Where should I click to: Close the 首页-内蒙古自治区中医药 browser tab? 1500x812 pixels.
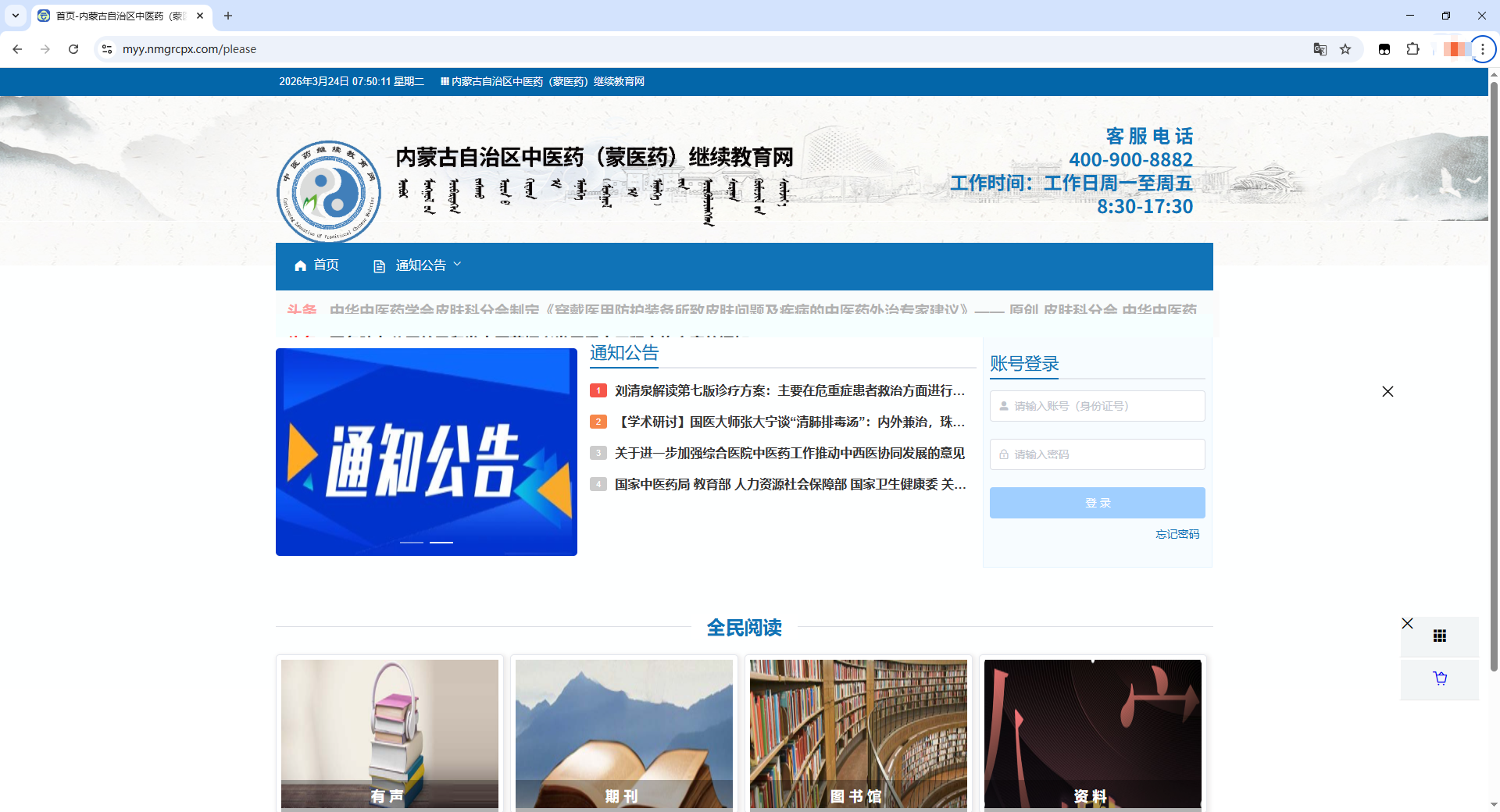coord(200,16)
